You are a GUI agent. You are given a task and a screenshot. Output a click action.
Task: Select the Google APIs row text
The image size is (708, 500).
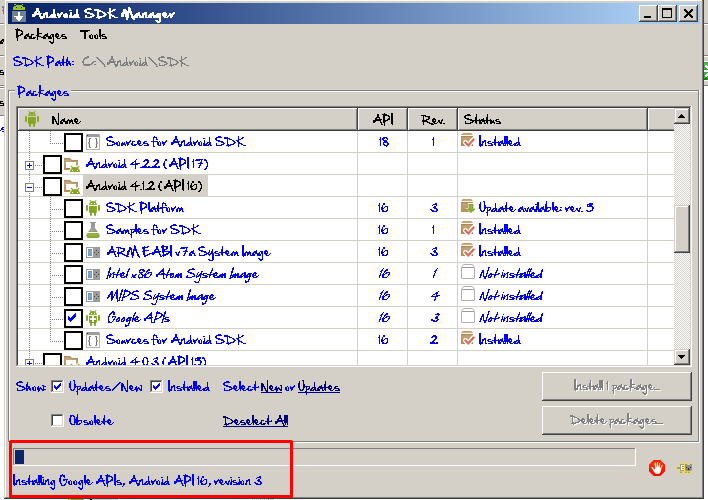138,318
